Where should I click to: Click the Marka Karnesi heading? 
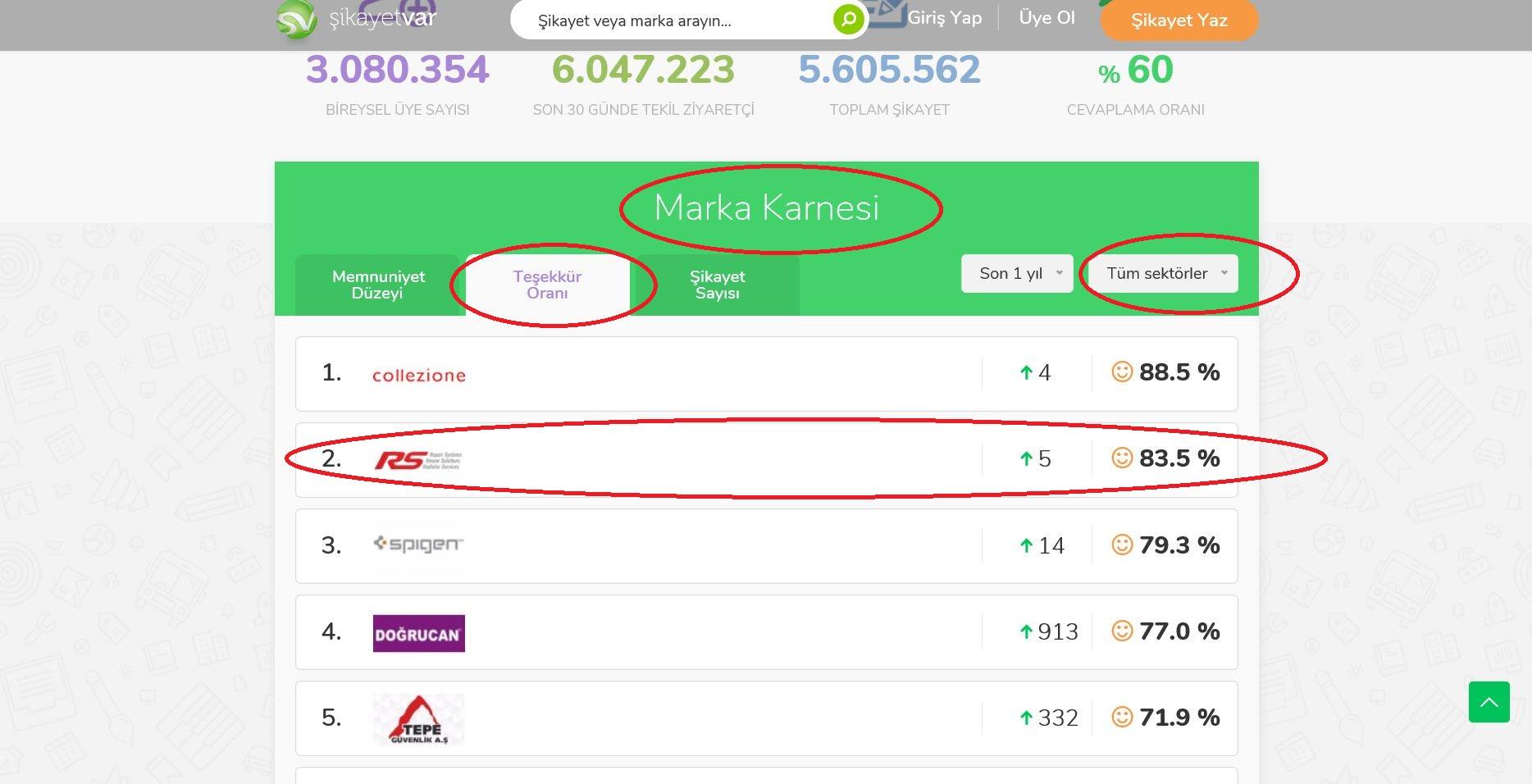pos(767,207)
